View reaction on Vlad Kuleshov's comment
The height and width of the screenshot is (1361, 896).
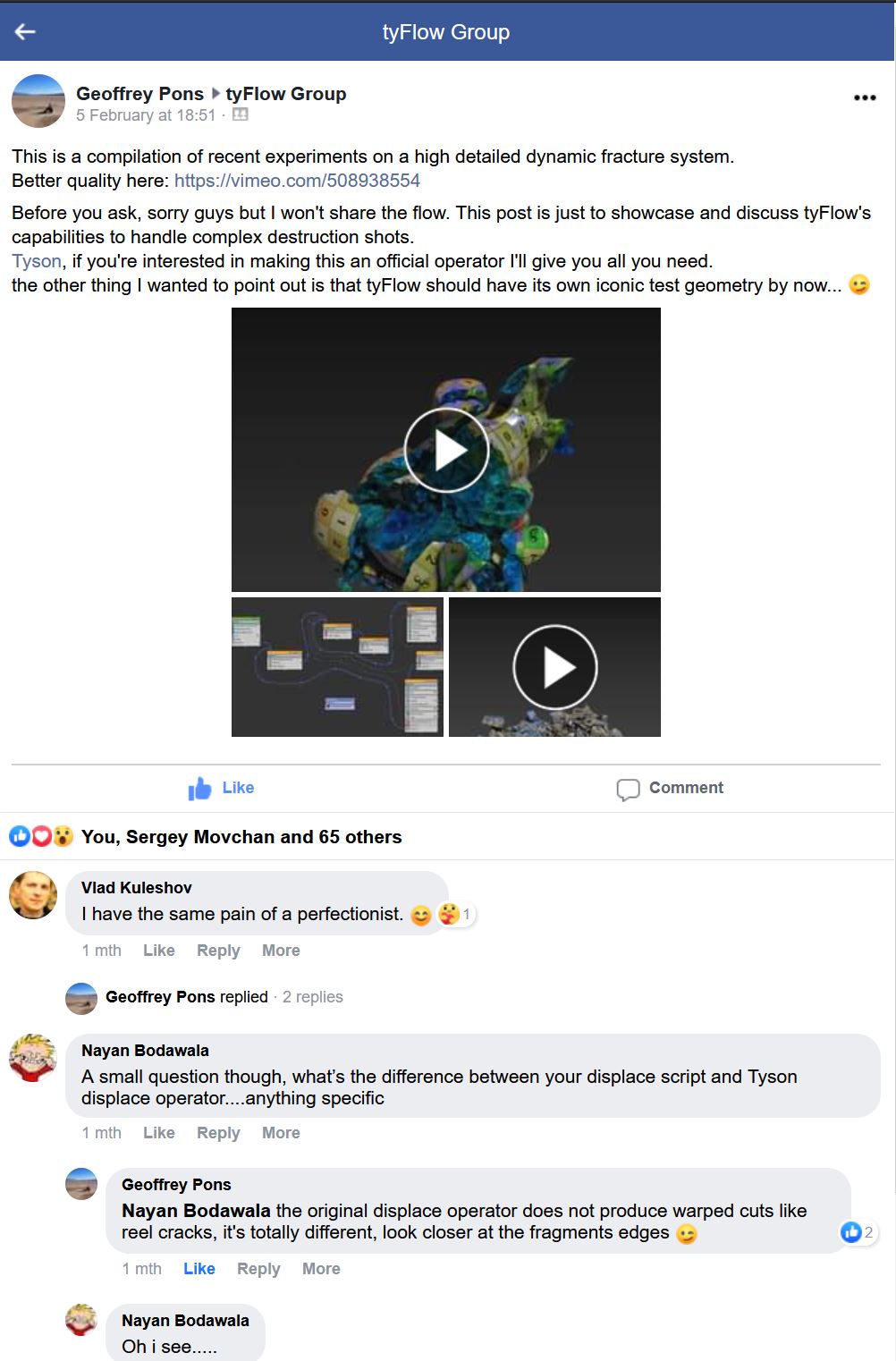coord(455,914)
